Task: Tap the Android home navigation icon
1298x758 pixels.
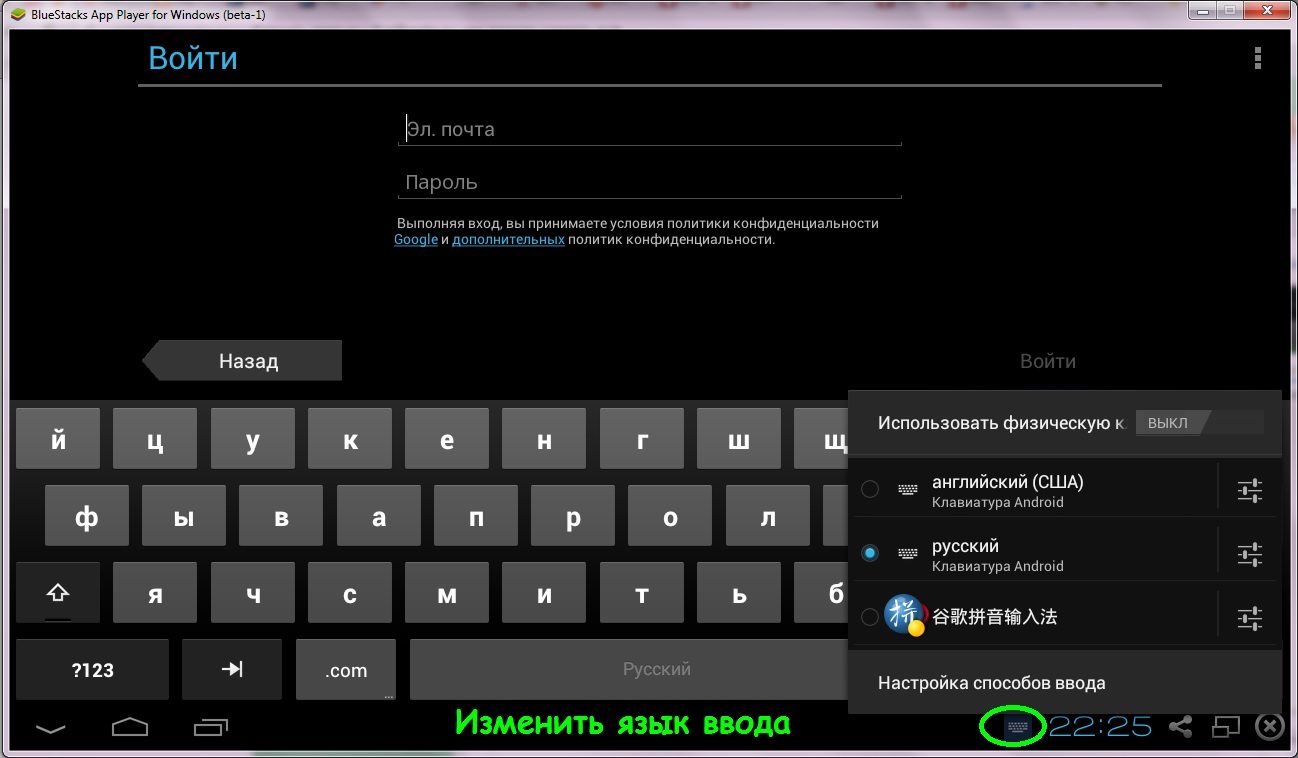Action: tap(130, 727)
